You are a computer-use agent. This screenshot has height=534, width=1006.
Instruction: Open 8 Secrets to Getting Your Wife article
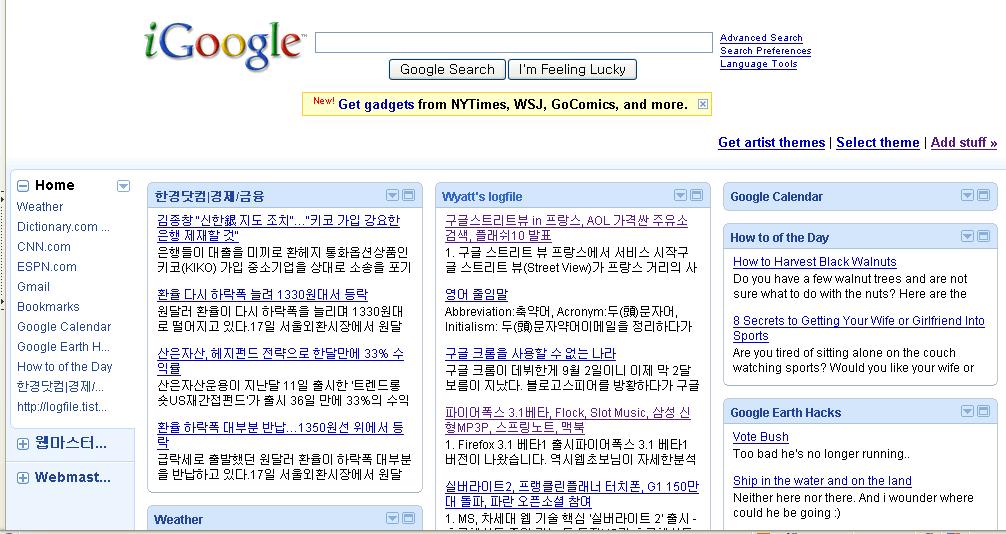[x=858, y=328]
